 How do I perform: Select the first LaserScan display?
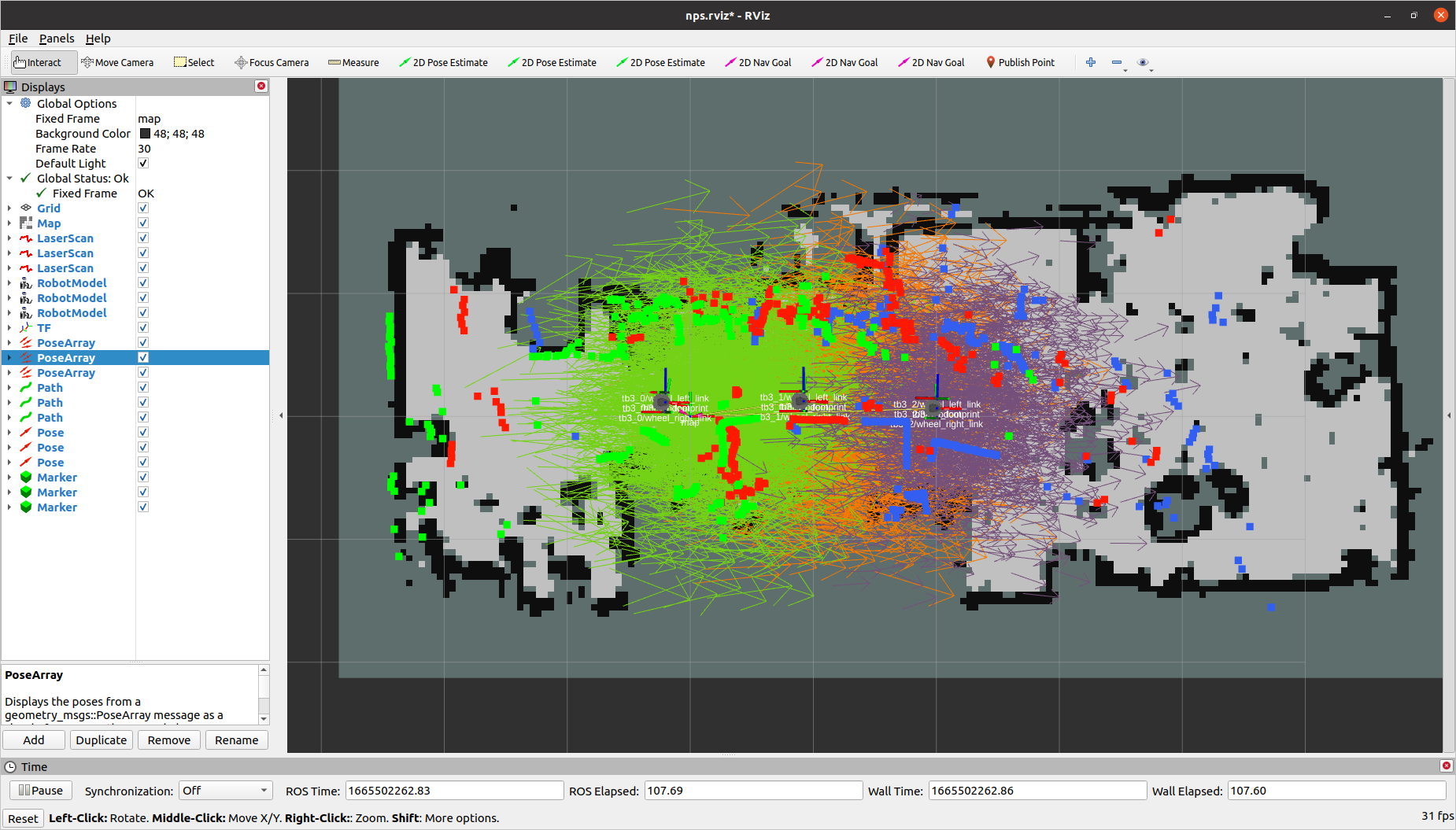(x=65, y=238)
